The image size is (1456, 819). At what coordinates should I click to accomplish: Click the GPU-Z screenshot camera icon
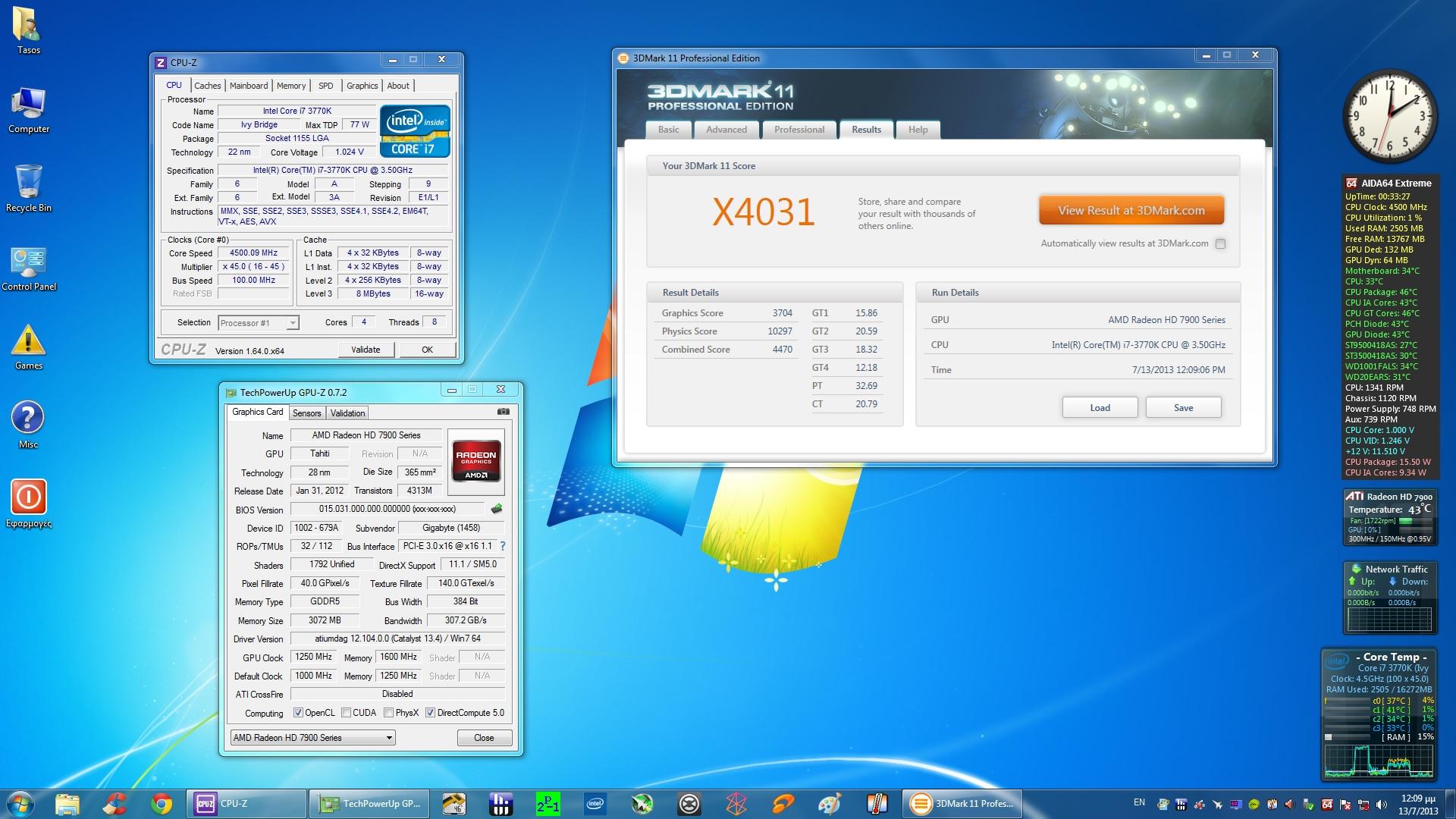point(503,412)
